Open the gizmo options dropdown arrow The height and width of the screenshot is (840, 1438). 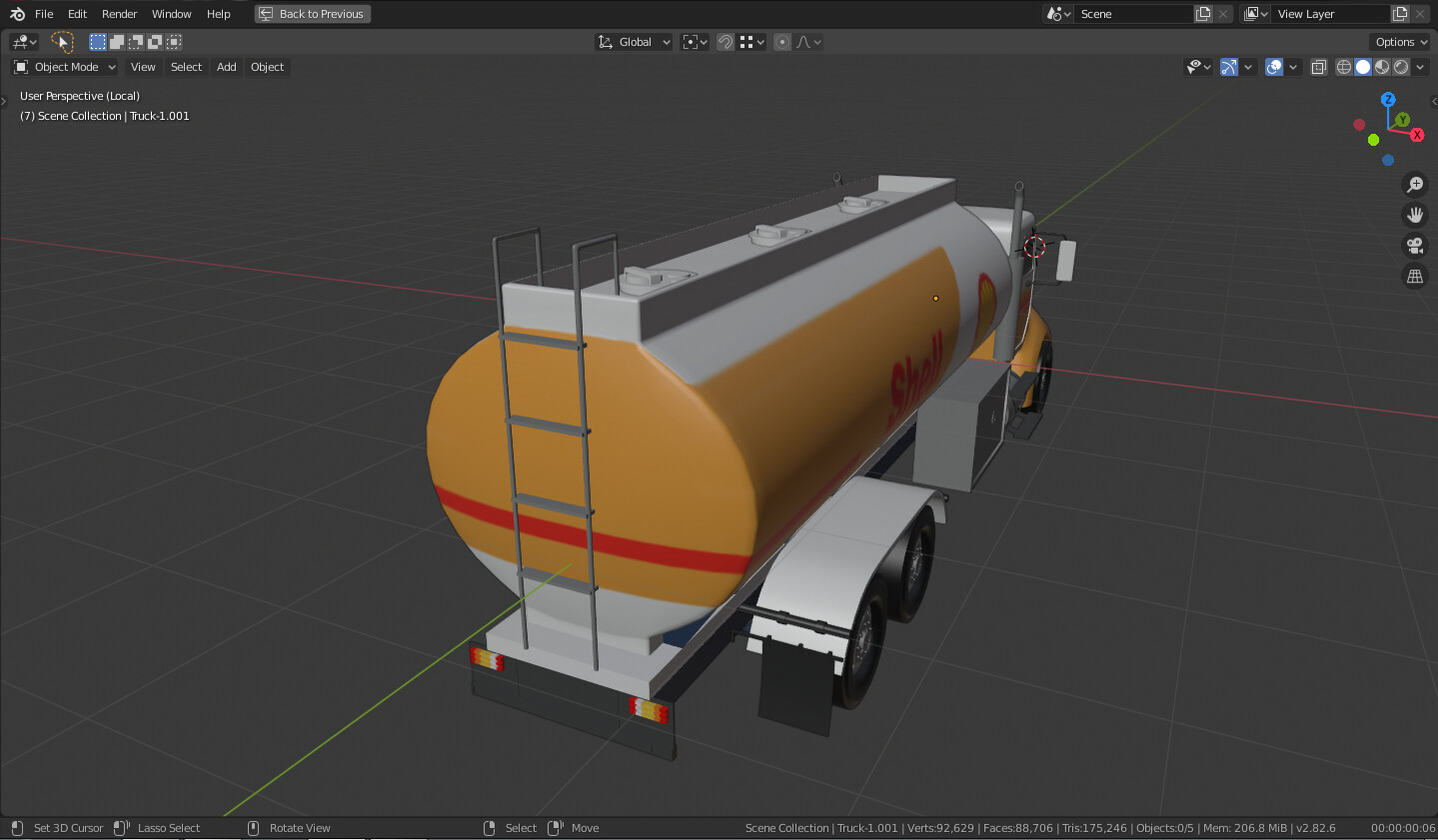[1248, 67]
